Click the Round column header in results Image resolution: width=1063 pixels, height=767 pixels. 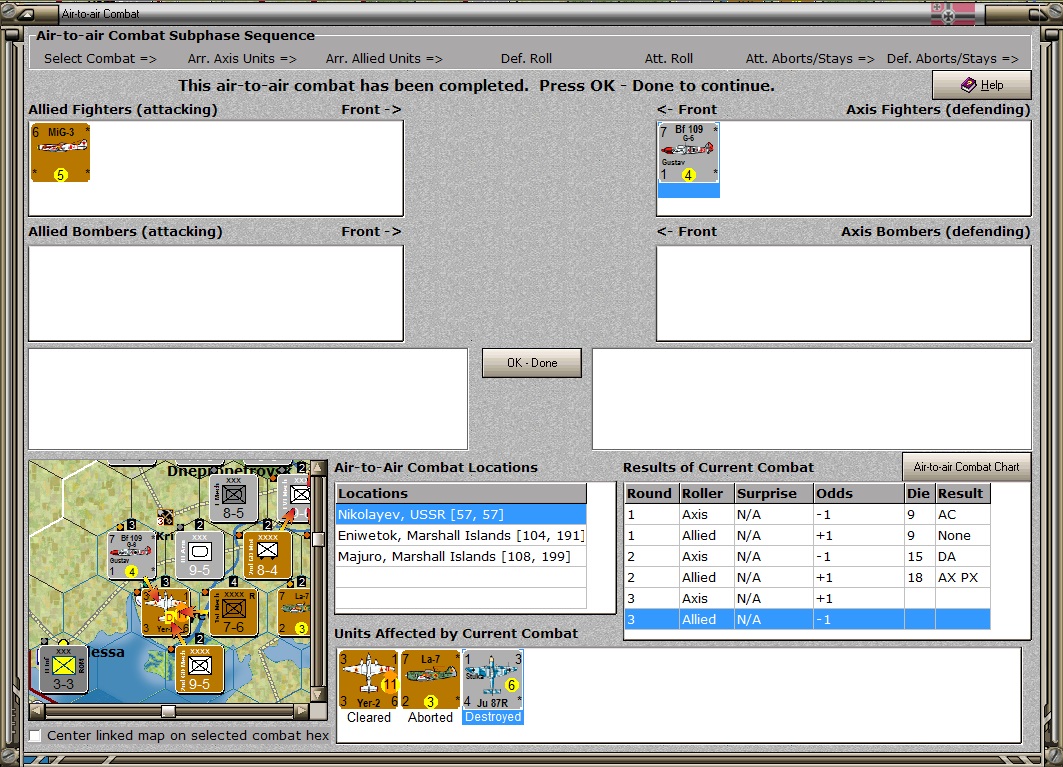click(651, 493)
